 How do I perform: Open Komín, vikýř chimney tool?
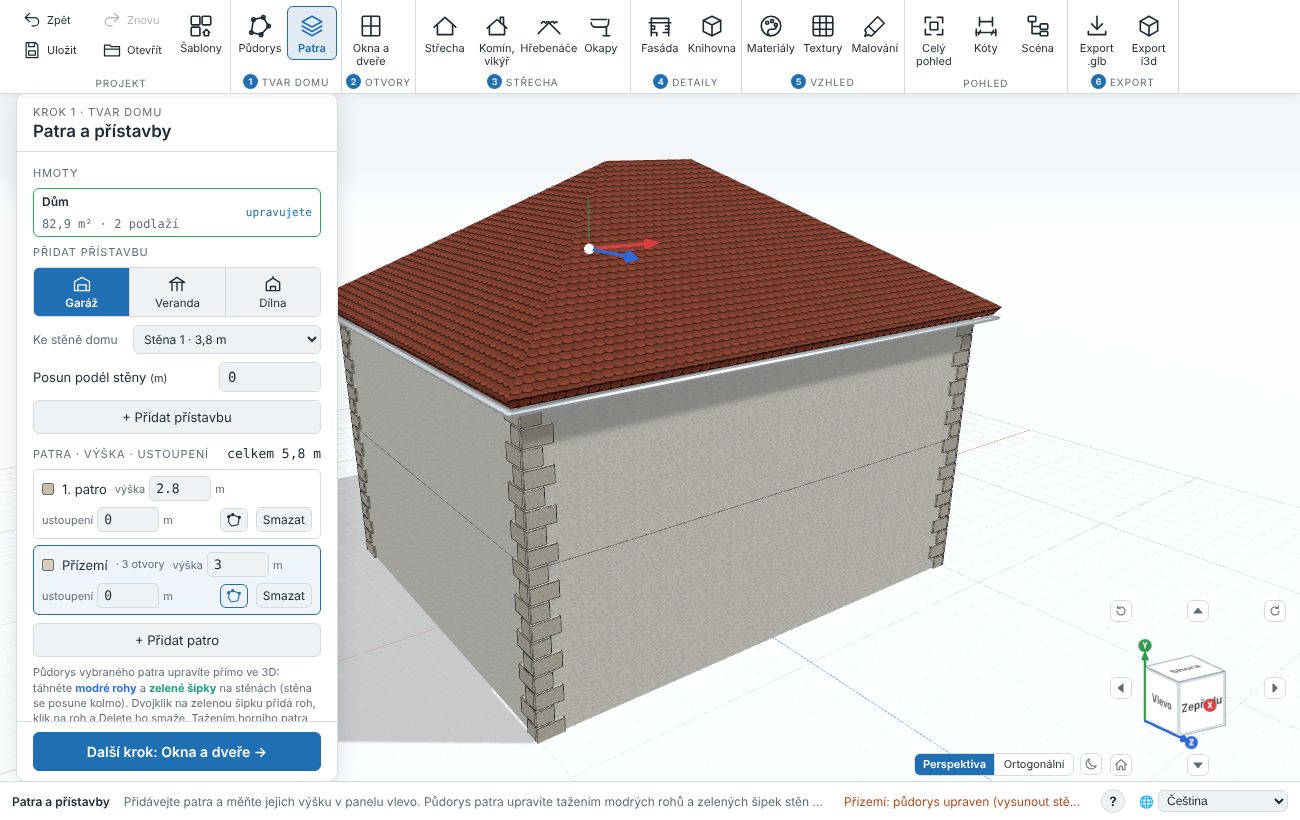(496, 38)
